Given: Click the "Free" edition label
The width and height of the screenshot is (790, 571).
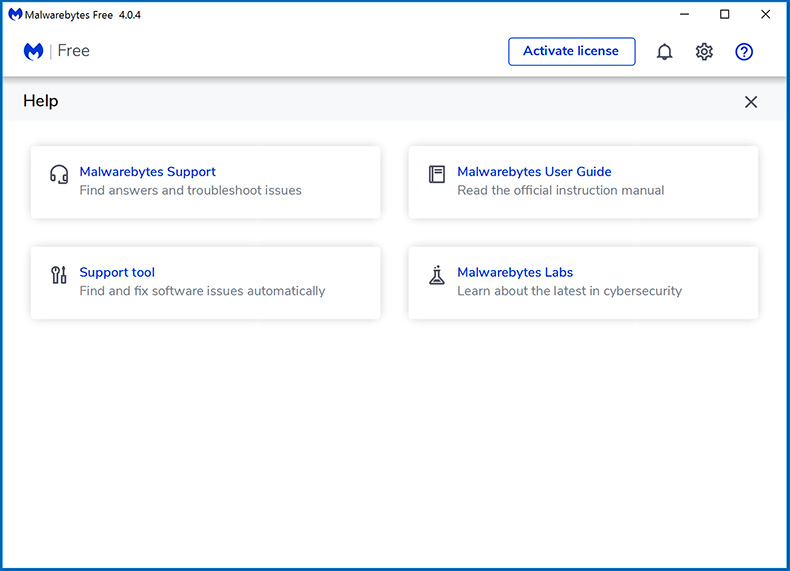Looking at the screenshot, I should 74,51.
